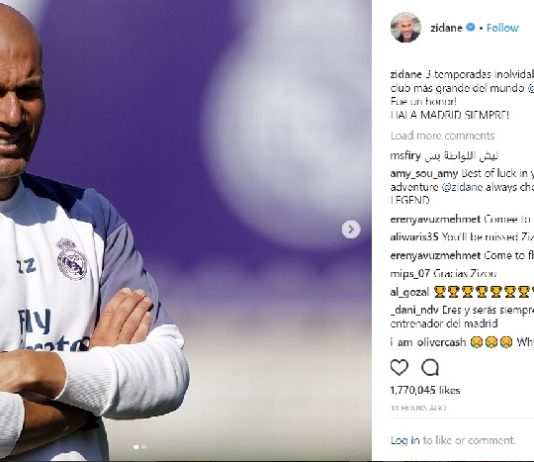The height and width of the screenshot is (462, 534).
Task: Open i_am_olivercash's profile link
Action: [x=428, y=342]
